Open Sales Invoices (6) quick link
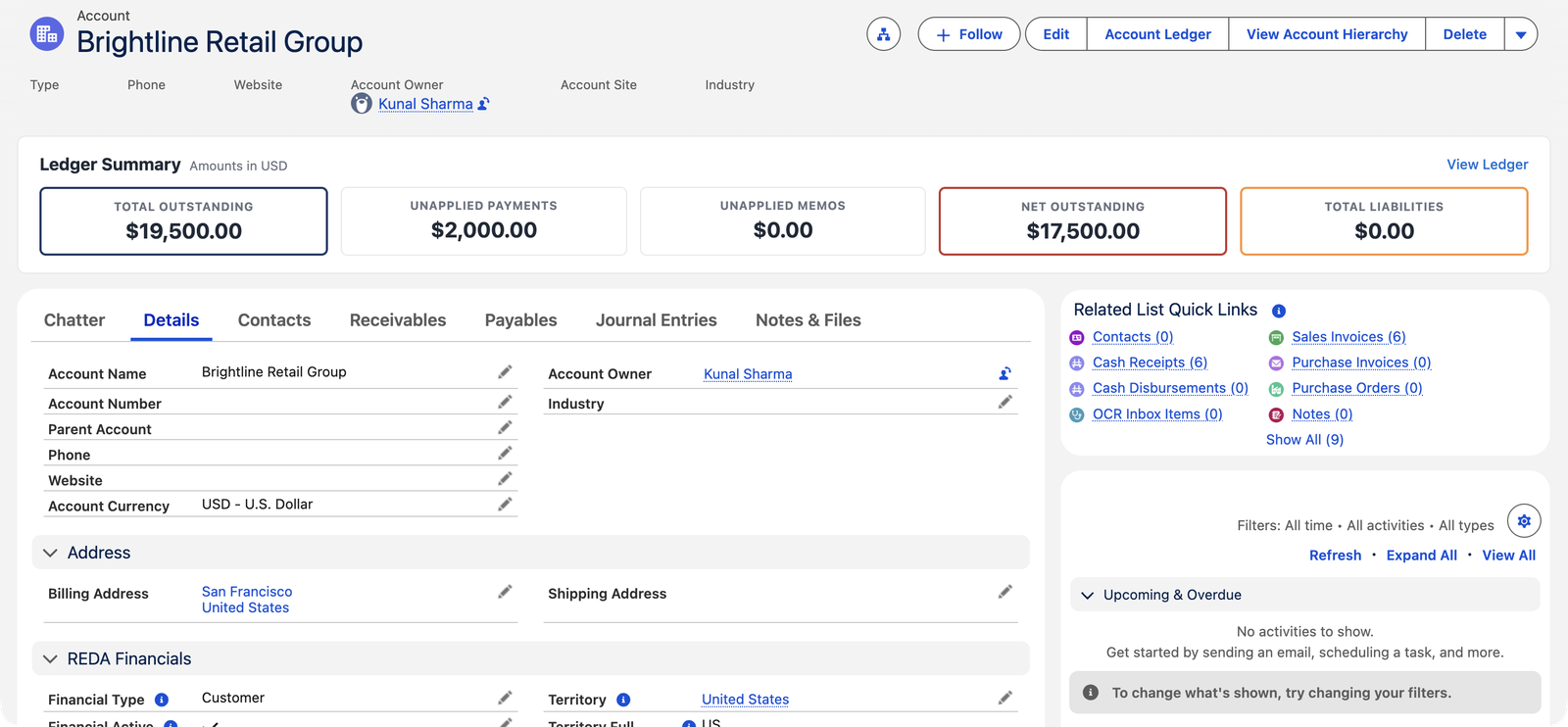Screen dimensions: 1568x727 (1349, 337)
